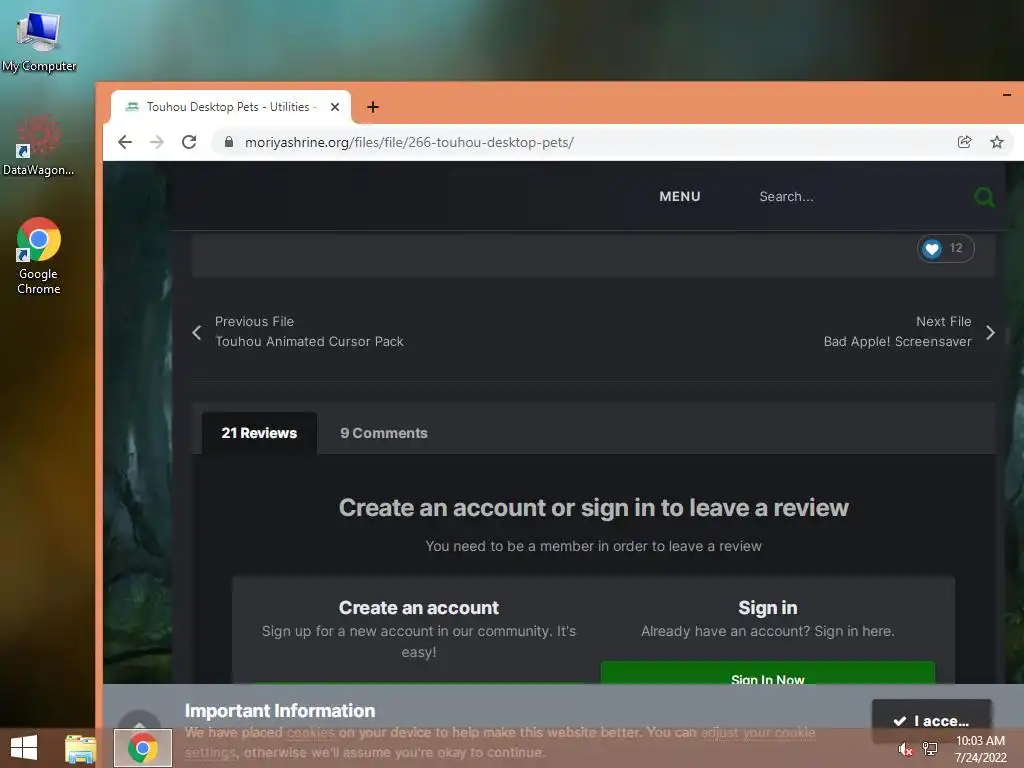1024x768 pixels.
Task: Open the DataWagon desktop shortcut
Action: [x=39, y=145]
